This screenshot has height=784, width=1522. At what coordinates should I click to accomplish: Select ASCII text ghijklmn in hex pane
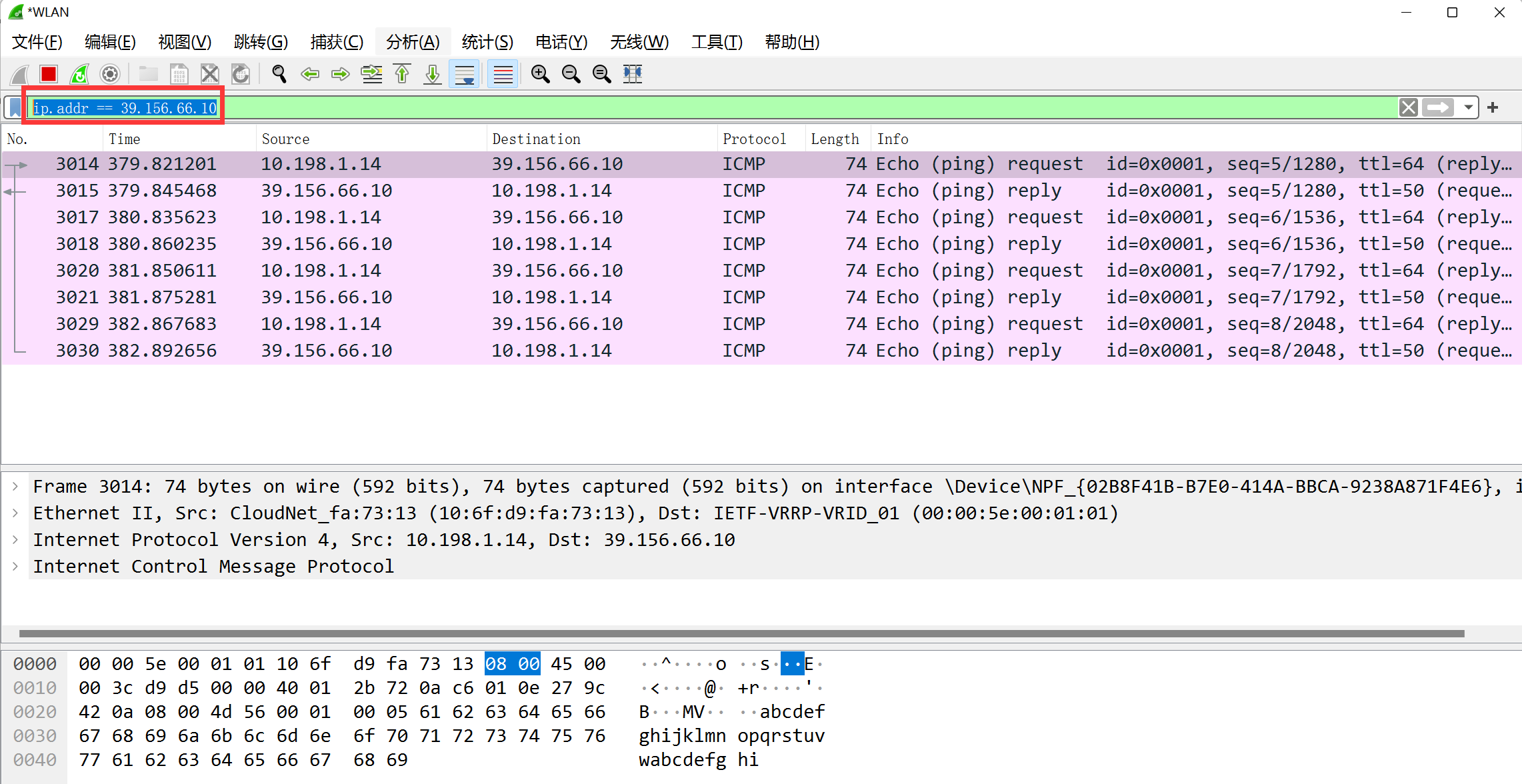point(682,736)
